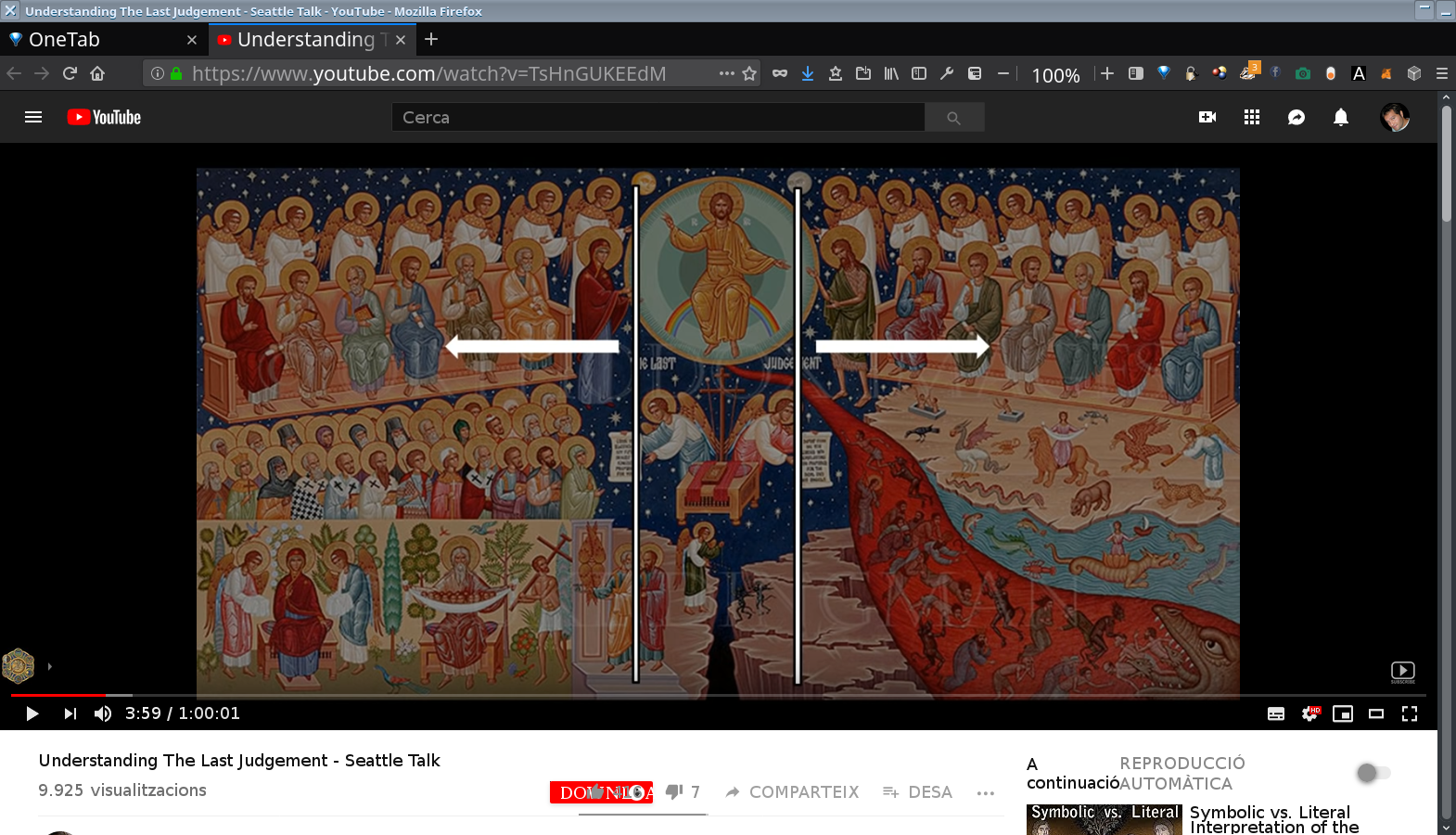Open Firefox library icon

click(x=891, y=73)
